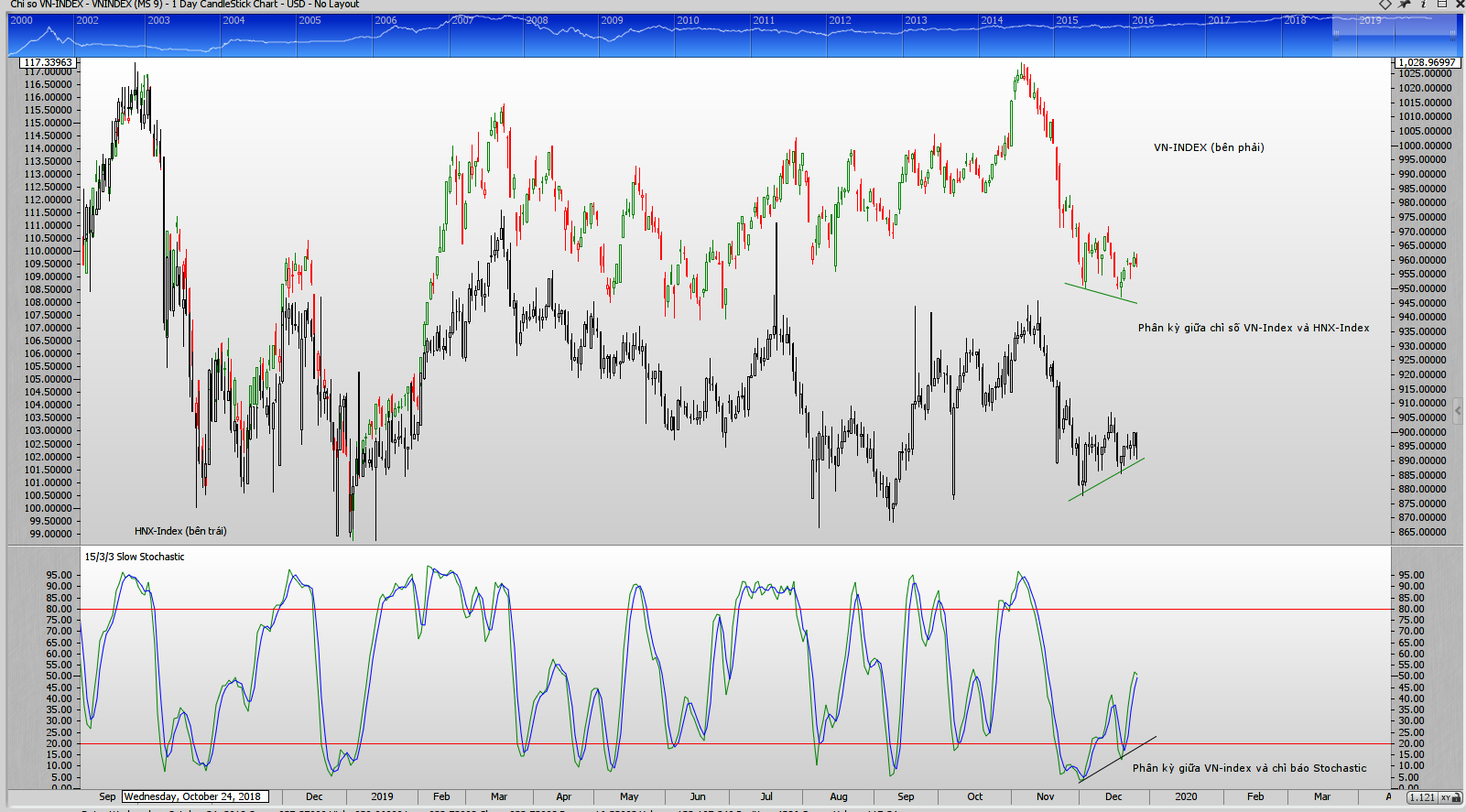Open chart info with the 'i' icon
1466x812 pixels.
[1423, 5]
